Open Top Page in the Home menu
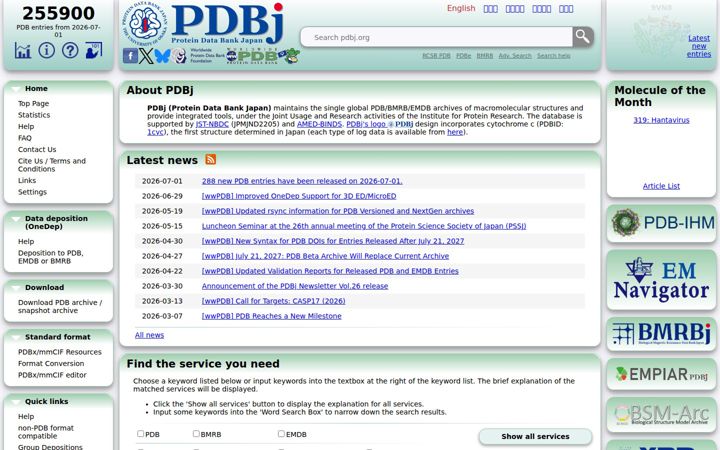This screenshot has height=450, width=720. 34,104
